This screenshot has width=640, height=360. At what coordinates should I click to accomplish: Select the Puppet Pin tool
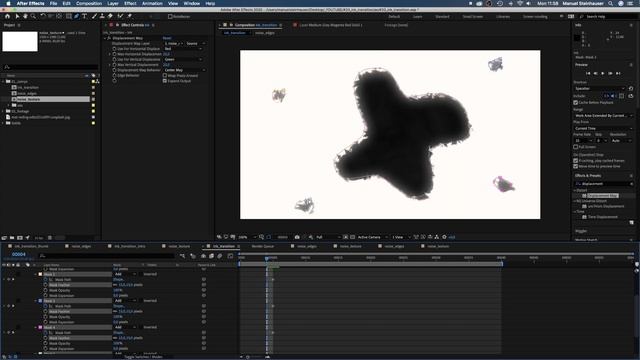(129, 16)
